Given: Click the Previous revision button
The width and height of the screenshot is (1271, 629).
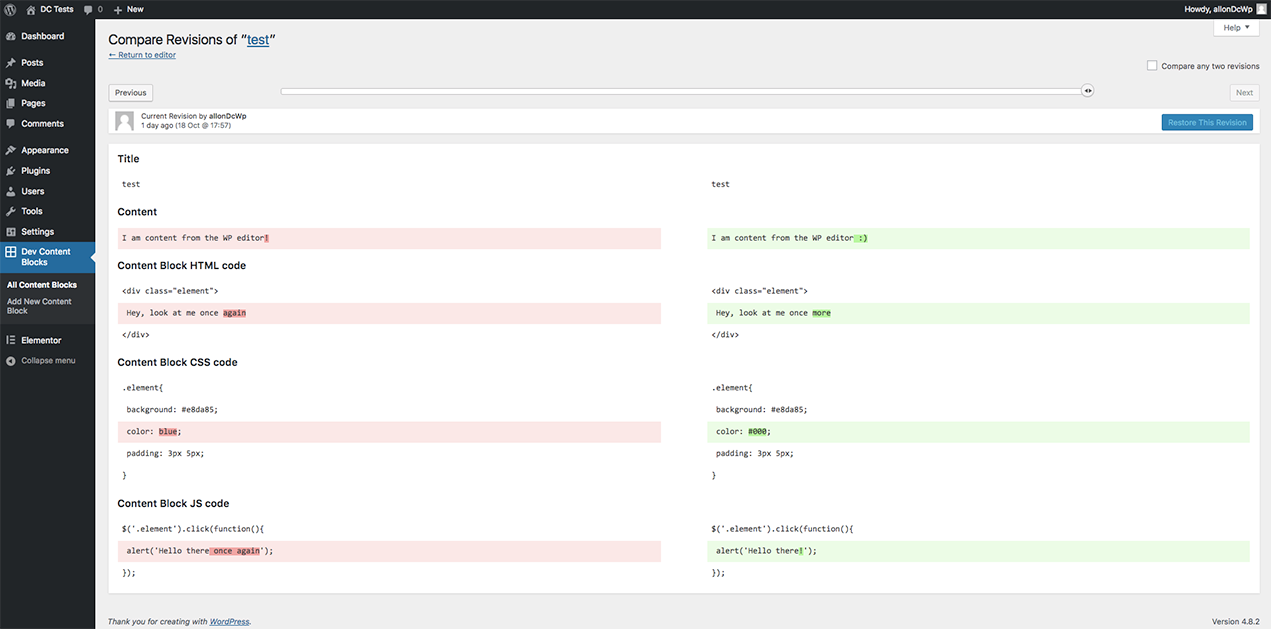Looking at the screenshot, I should [131, 93].
